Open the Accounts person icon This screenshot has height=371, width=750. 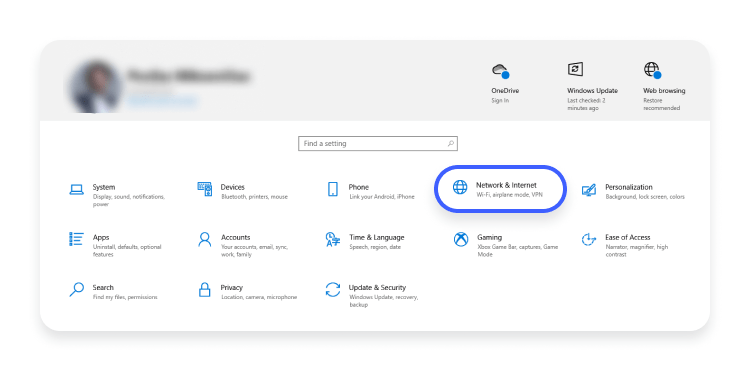[x=205, y=239]
